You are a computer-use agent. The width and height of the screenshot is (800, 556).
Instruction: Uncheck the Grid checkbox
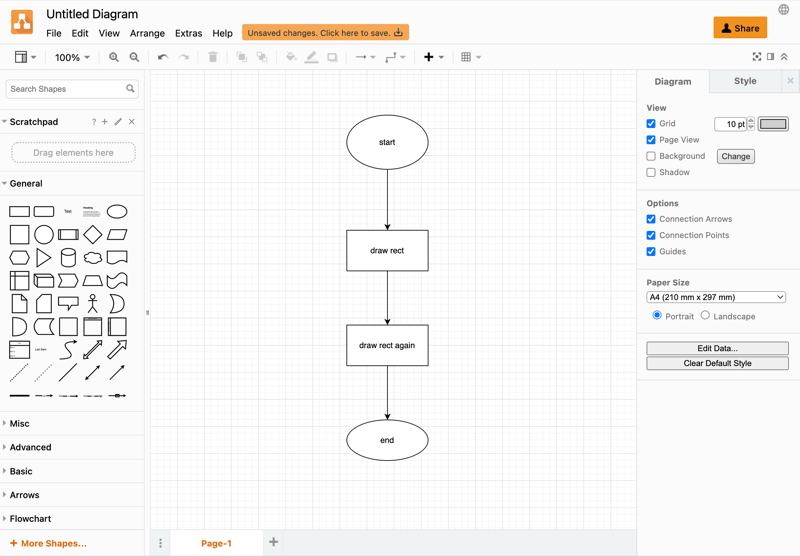(x=651, y=123)
